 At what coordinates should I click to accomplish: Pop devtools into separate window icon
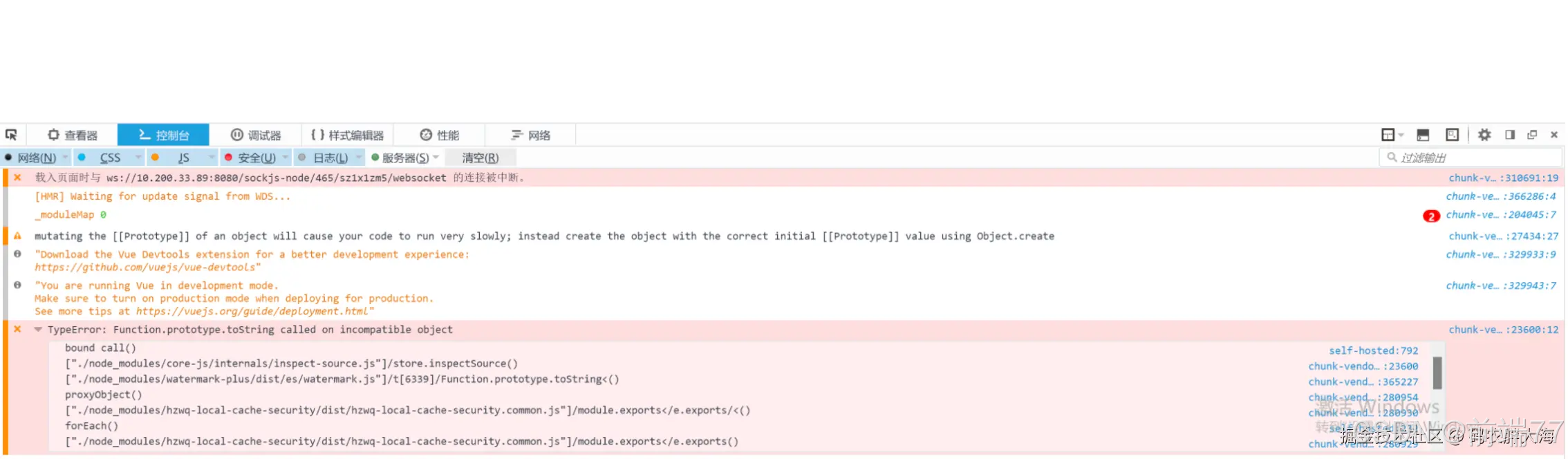(x=1532, y=135)
